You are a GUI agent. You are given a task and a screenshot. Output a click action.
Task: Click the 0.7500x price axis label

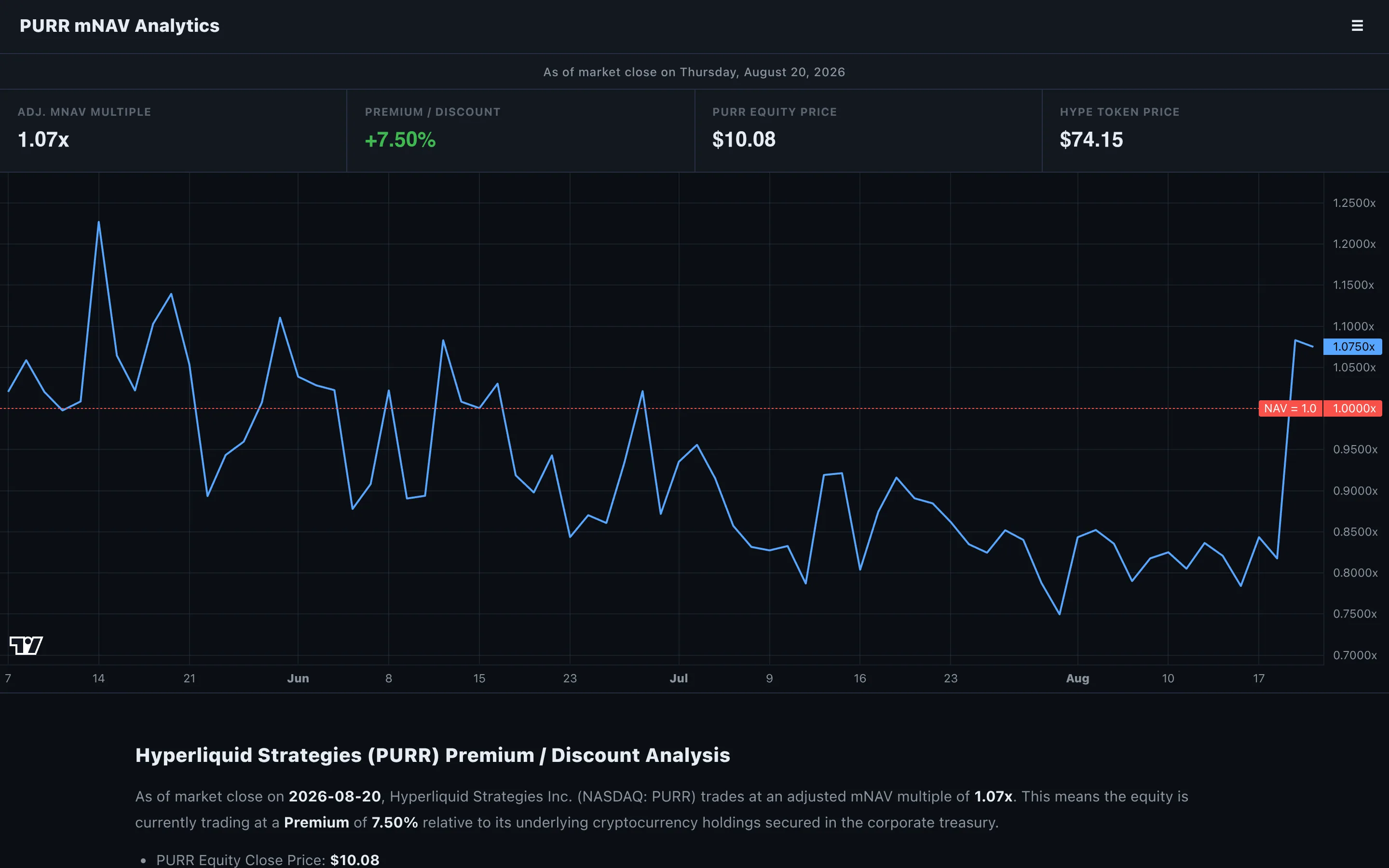coord(1355,614)
